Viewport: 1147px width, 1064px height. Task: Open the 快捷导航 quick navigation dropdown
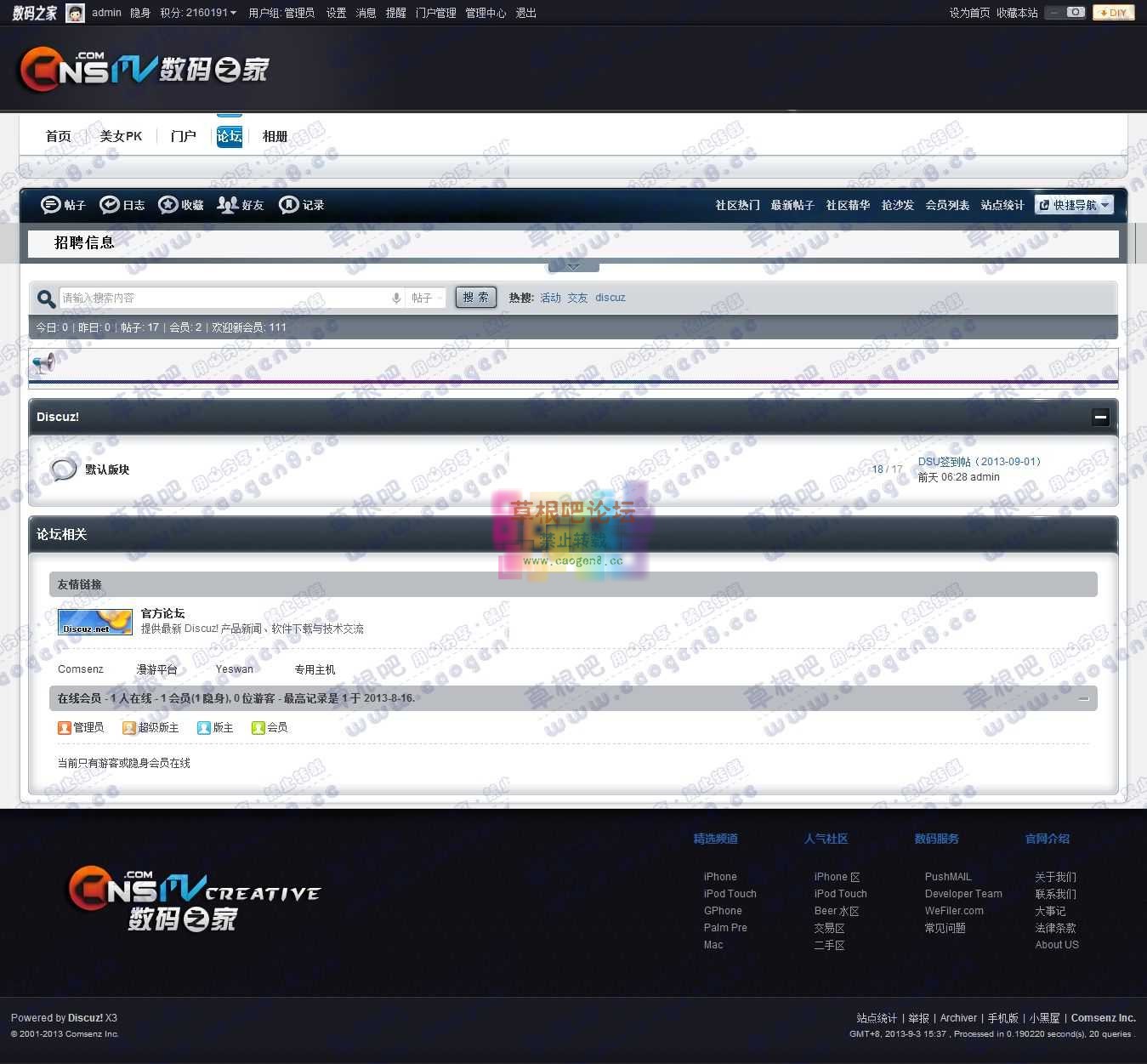(1074, 204)
